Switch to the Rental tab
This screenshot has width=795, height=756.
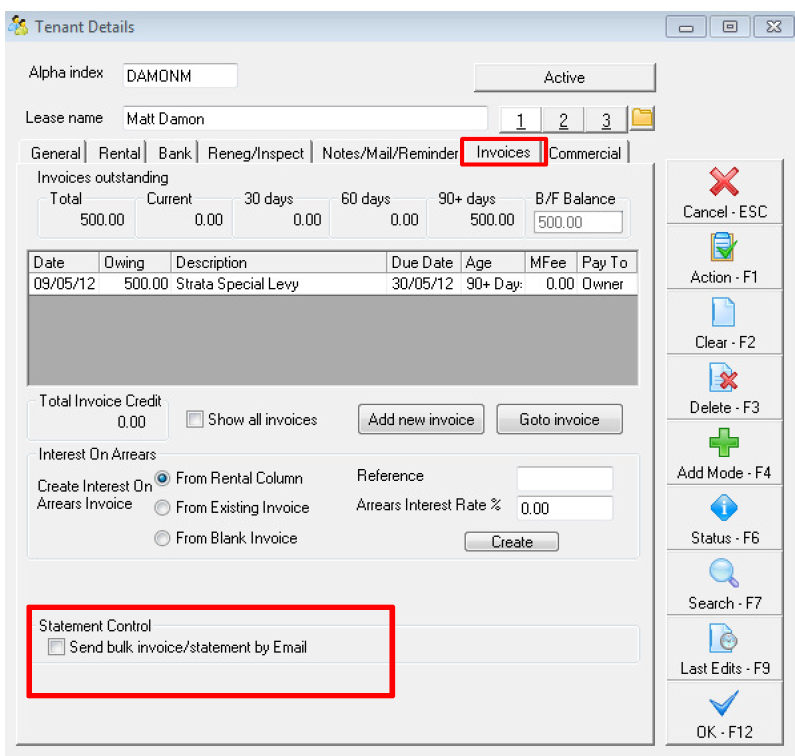pyautogui.click(x=119, y=153)
